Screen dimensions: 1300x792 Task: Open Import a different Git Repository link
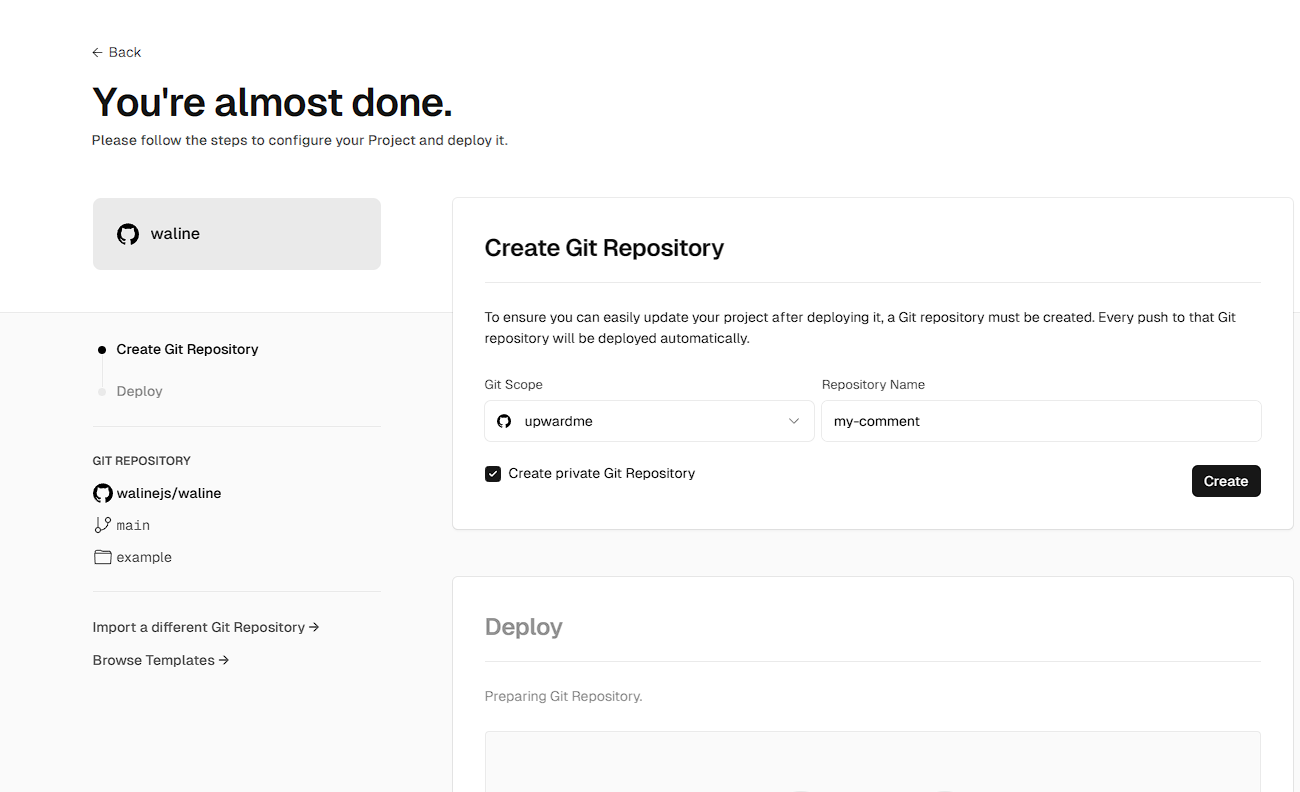(206, 627)
